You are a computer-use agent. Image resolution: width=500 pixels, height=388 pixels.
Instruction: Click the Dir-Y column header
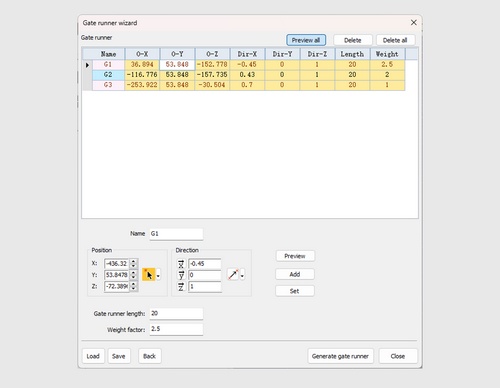(x=282, y=54)
